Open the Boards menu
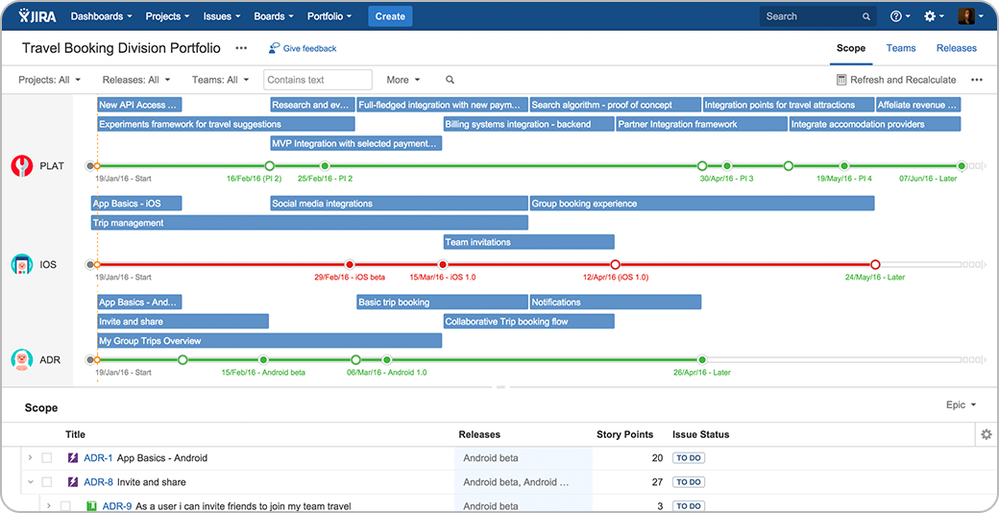999x513 pixels. [274, 17]
